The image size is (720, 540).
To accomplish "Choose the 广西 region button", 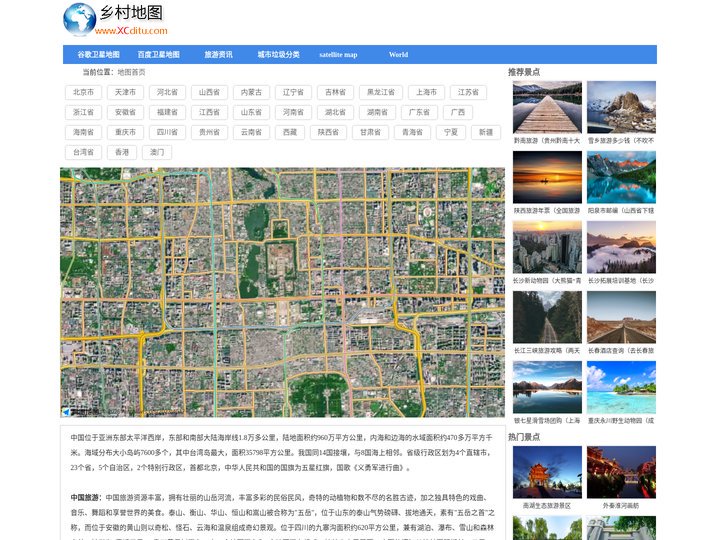I will 458,112.
